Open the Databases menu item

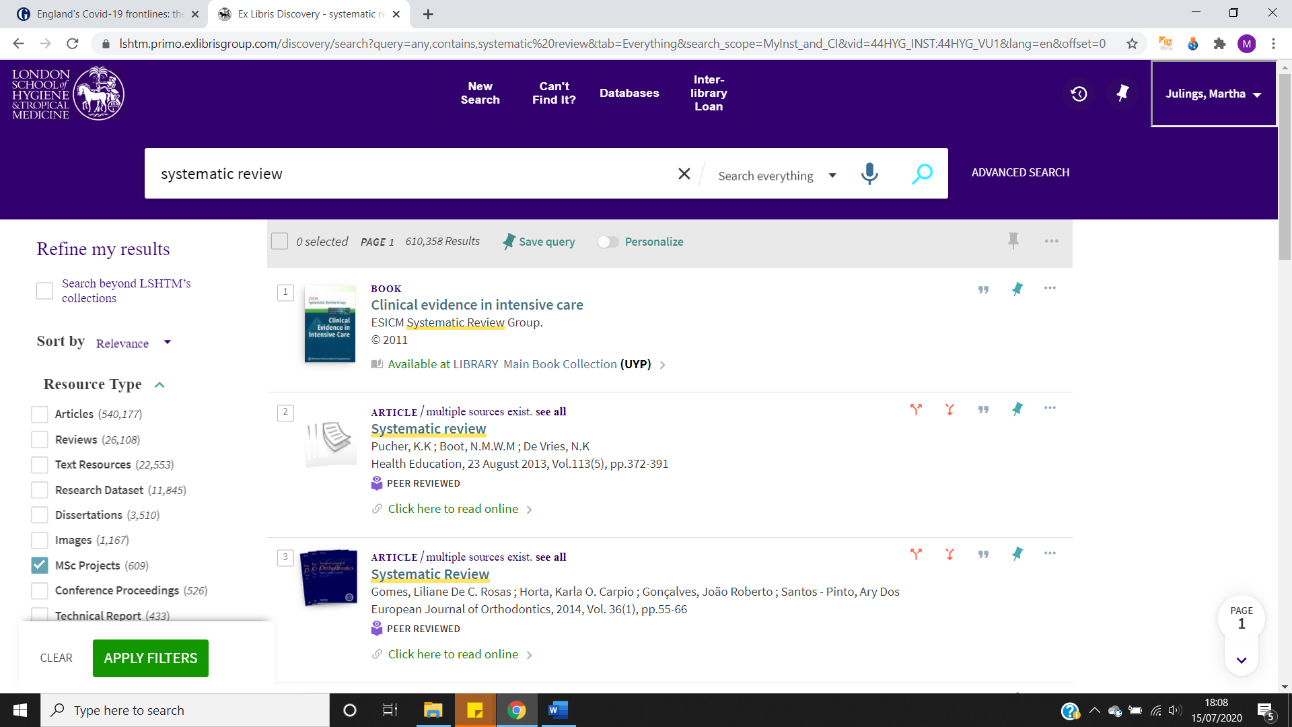629,93
